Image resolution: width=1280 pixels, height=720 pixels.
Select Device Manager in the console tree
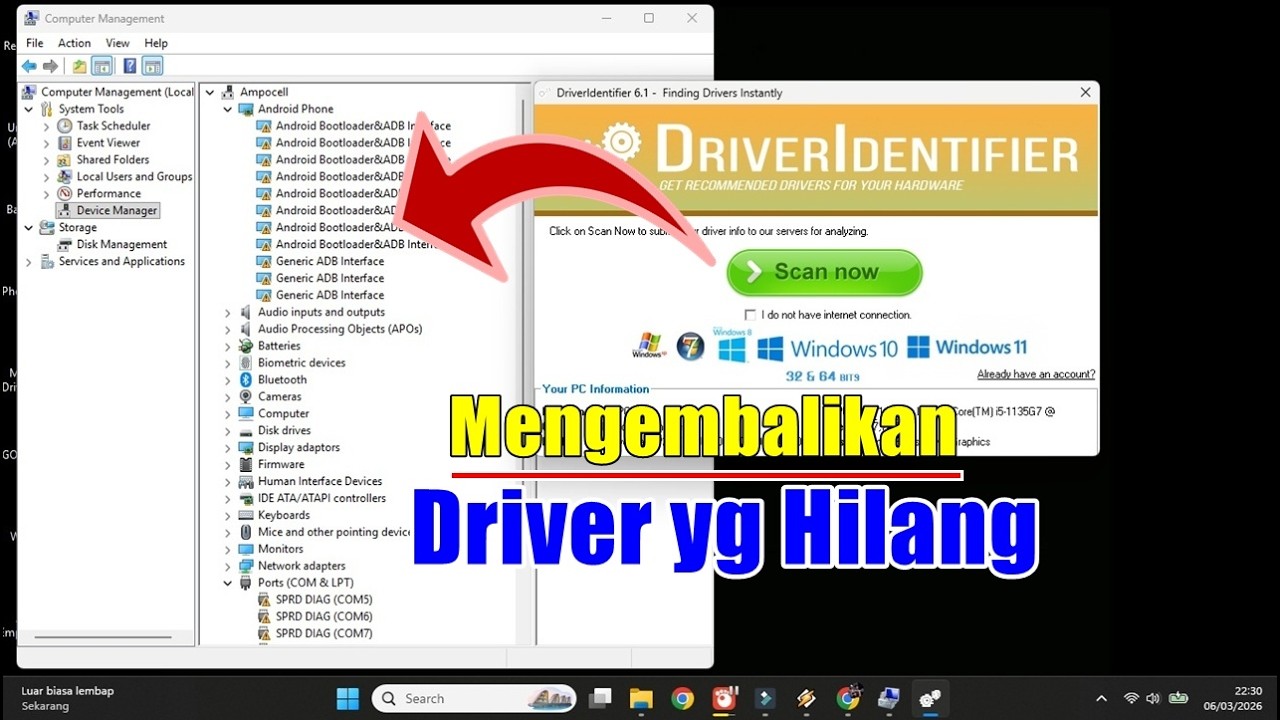[x=117, y=211]
